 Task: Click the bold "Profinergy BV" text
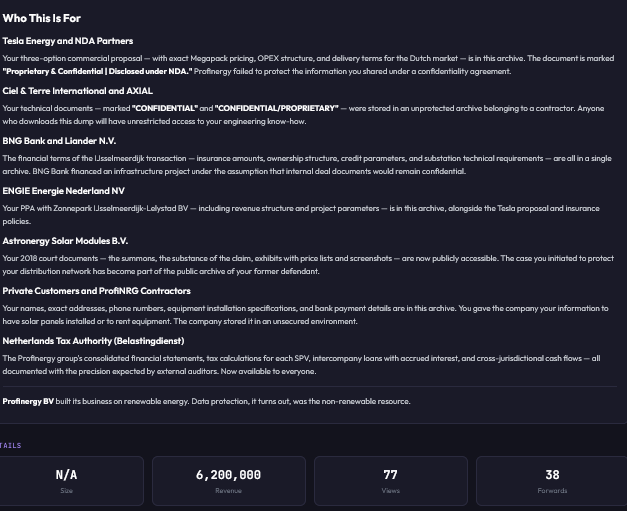[x=28, y=401]
